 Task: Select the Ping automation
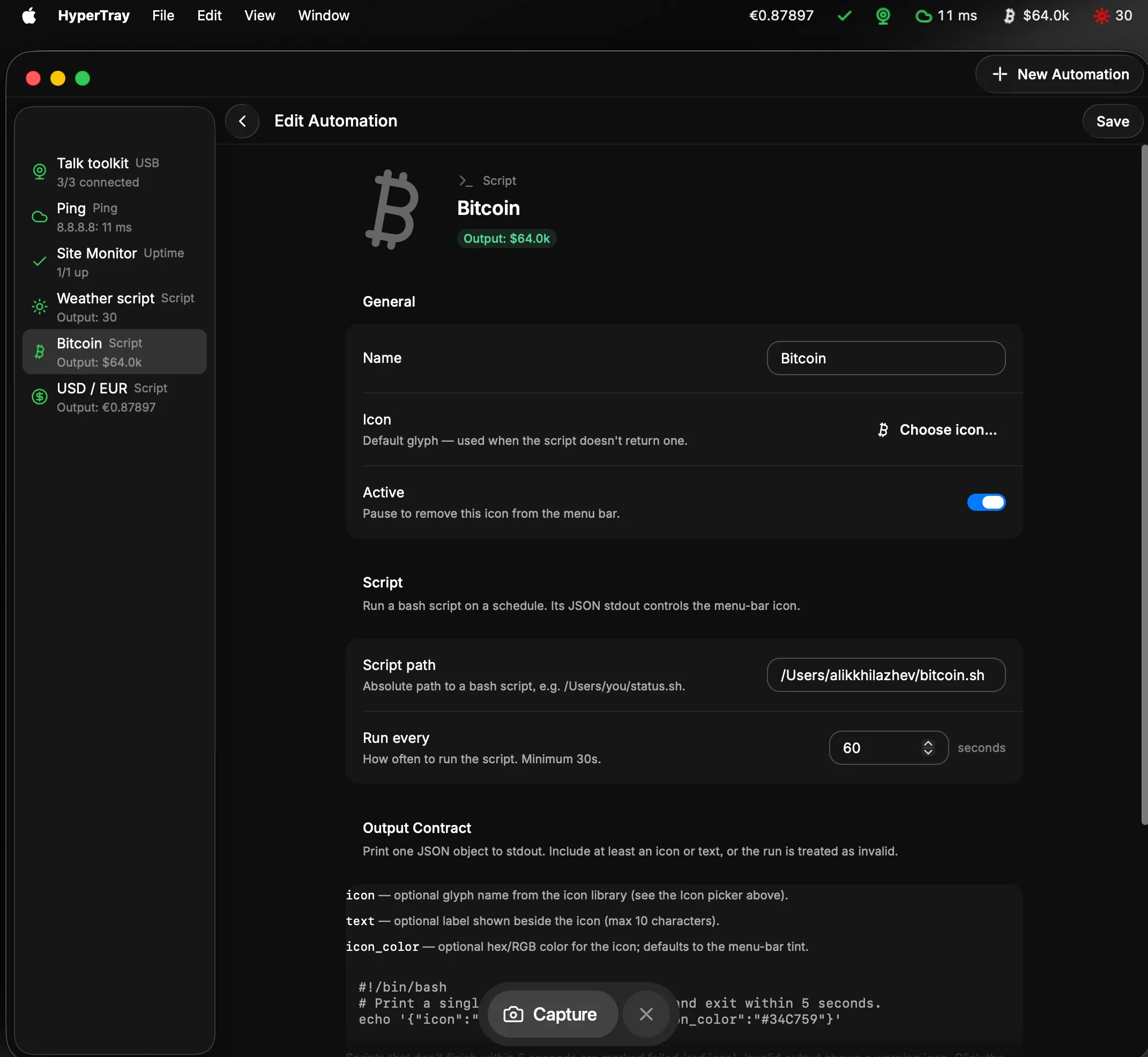(x=114, y=217)
